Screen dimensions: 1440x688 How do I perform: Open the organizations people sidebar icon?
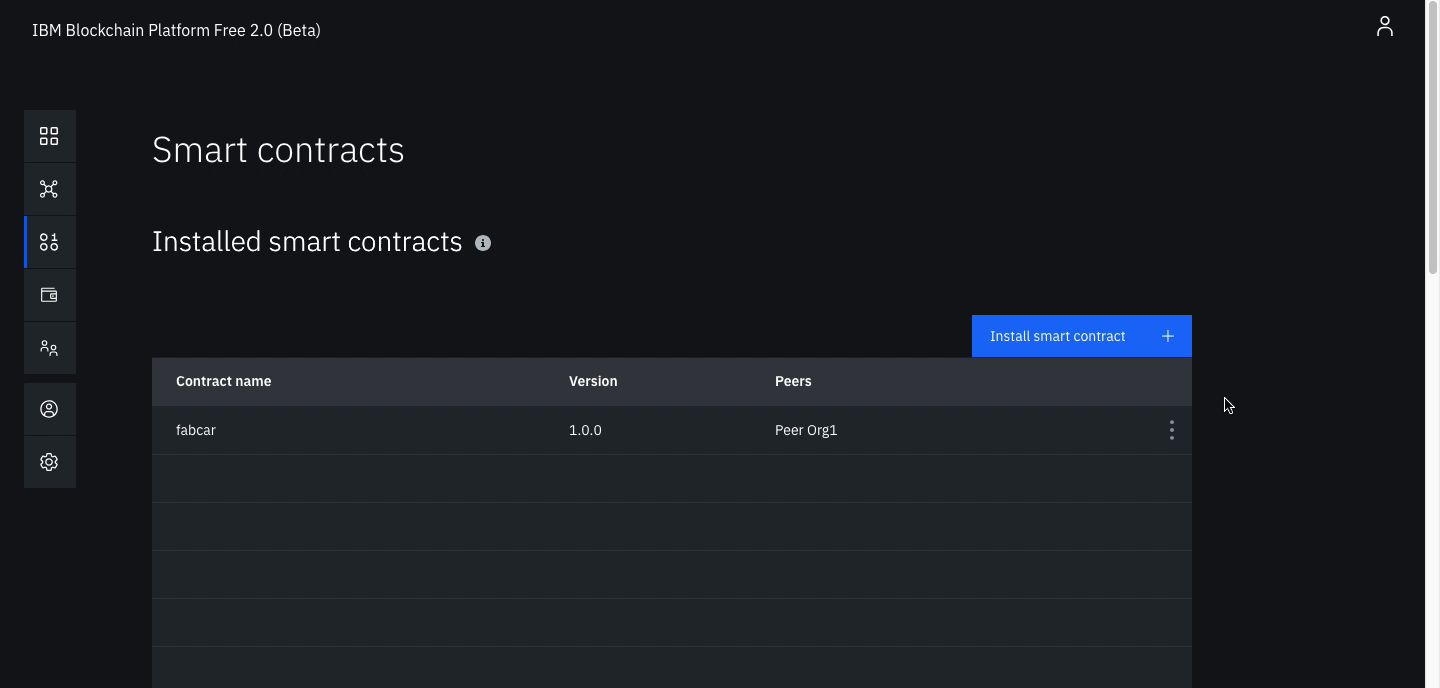click(49, 348)
